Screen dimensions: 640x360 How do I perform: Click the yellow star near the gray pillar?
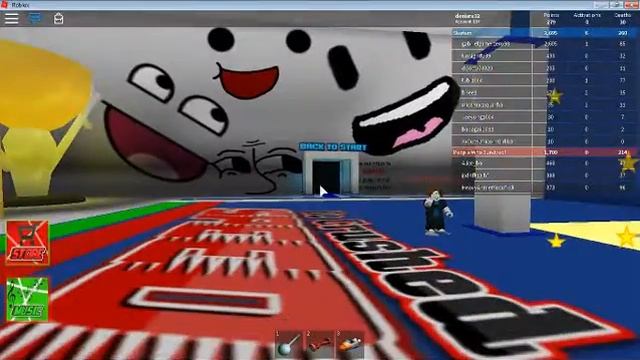pyautogui.click(x=556, y=241)
